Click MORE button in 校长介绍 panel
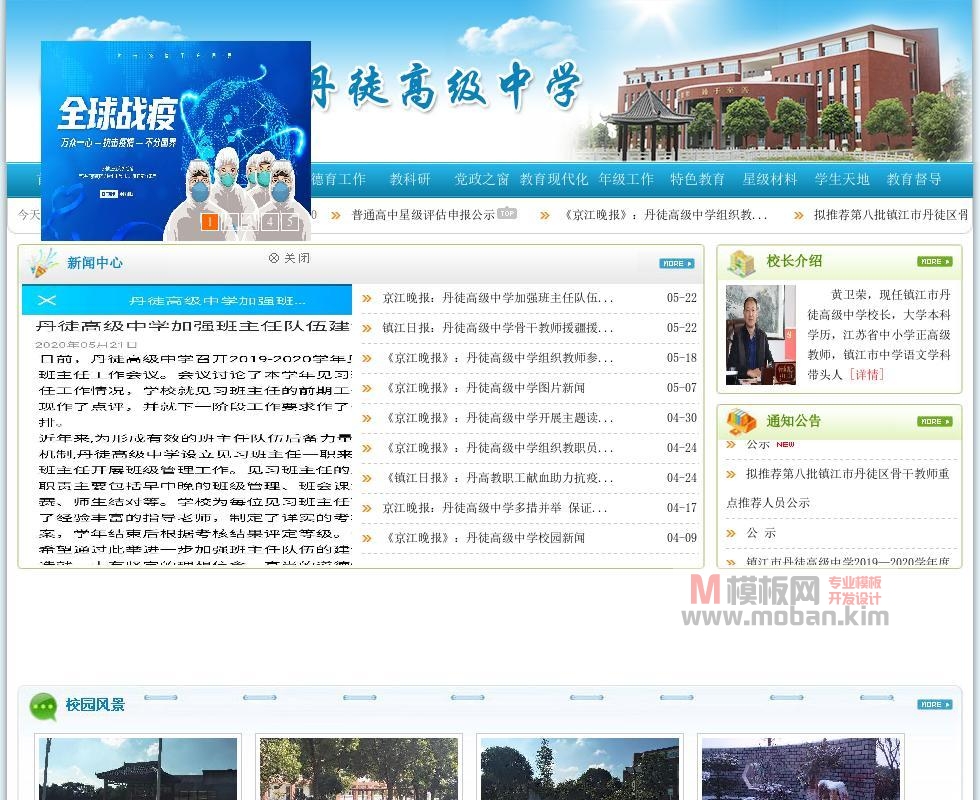Screen dimensions: 980x800 pyautogui.click(x=934, y=261)
